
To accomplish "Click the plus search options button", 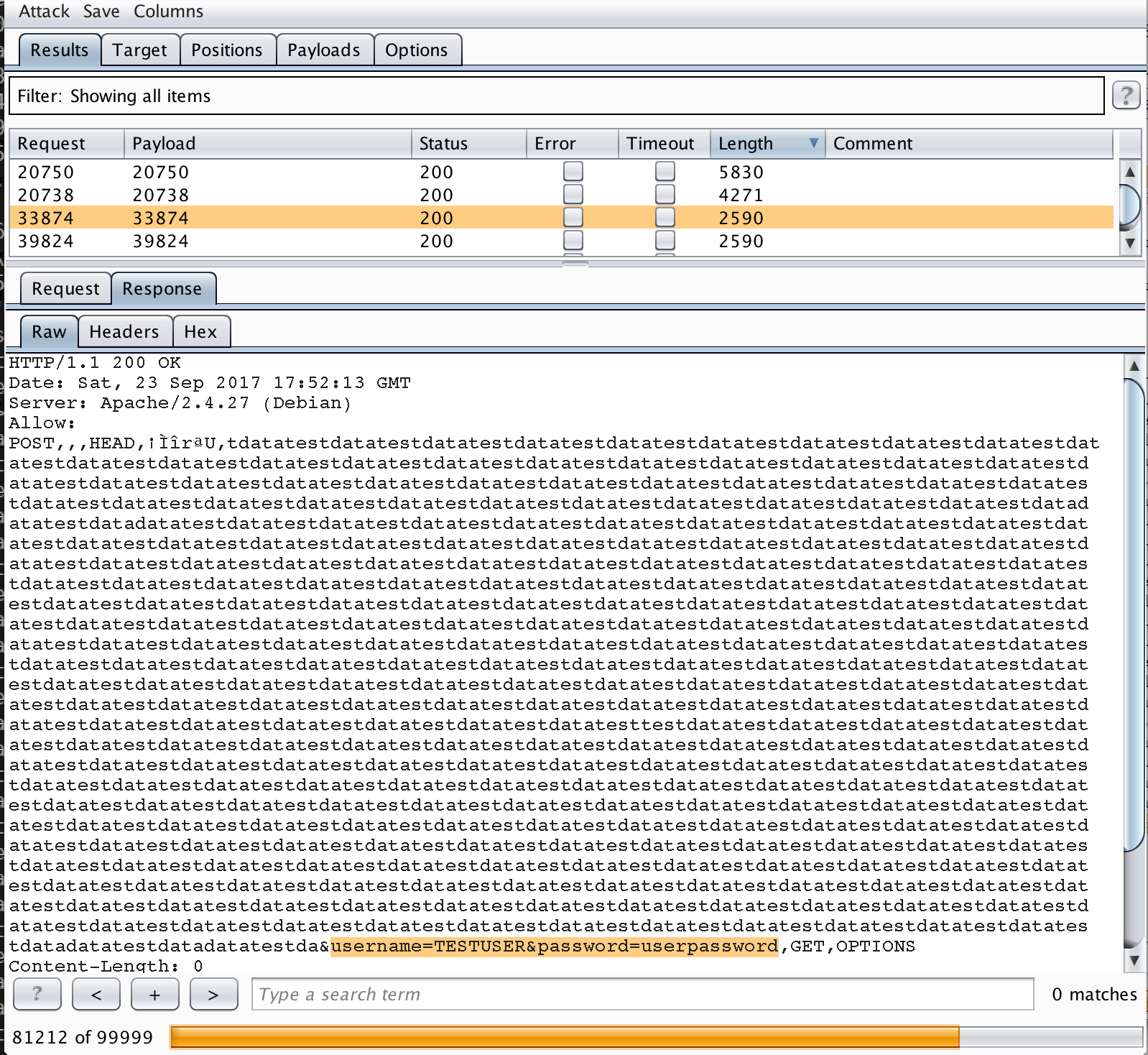I will point(154,994).
